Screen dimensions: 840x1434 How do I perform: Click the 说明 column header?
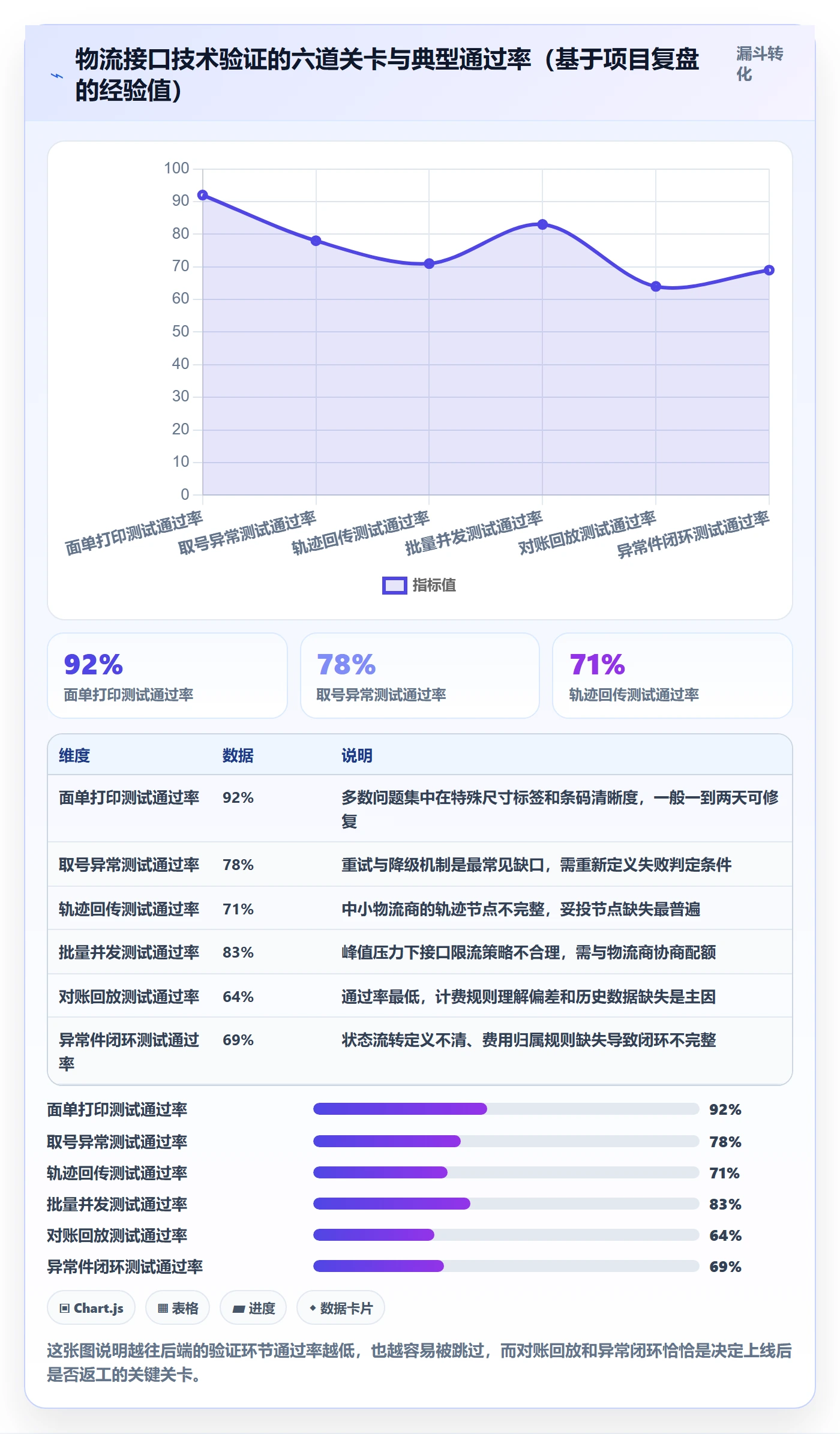[357, 755]
